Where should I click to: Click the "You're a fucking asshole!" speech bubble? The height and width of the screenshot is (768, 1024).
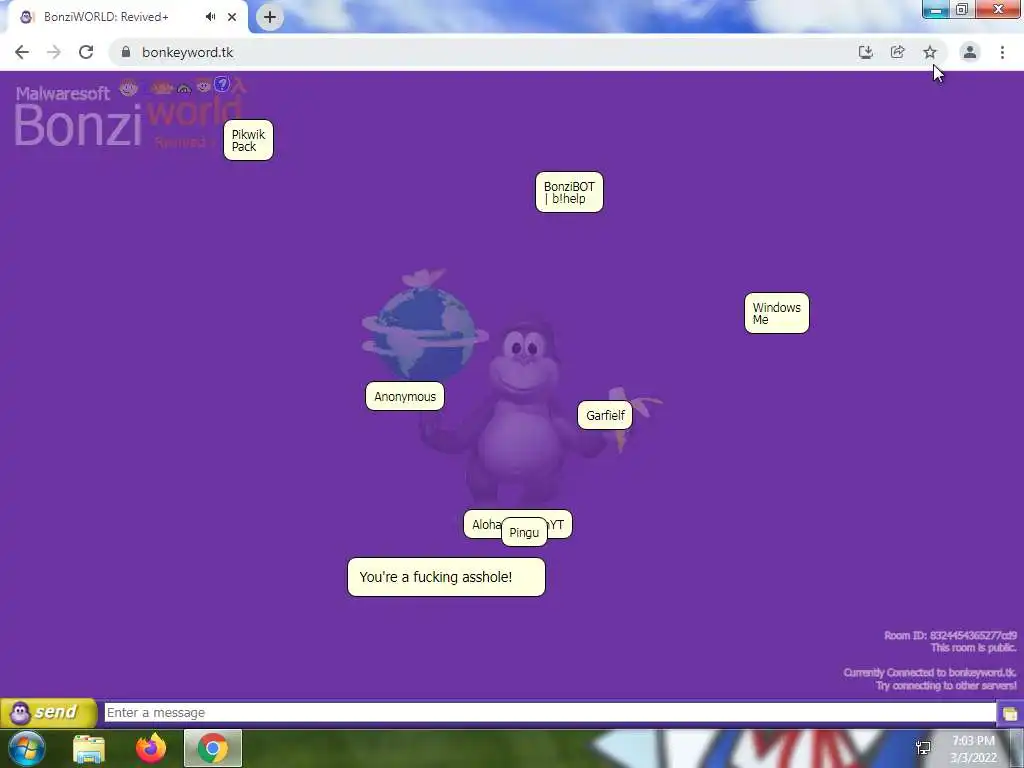pyautogui.click(x=446, y=577)
